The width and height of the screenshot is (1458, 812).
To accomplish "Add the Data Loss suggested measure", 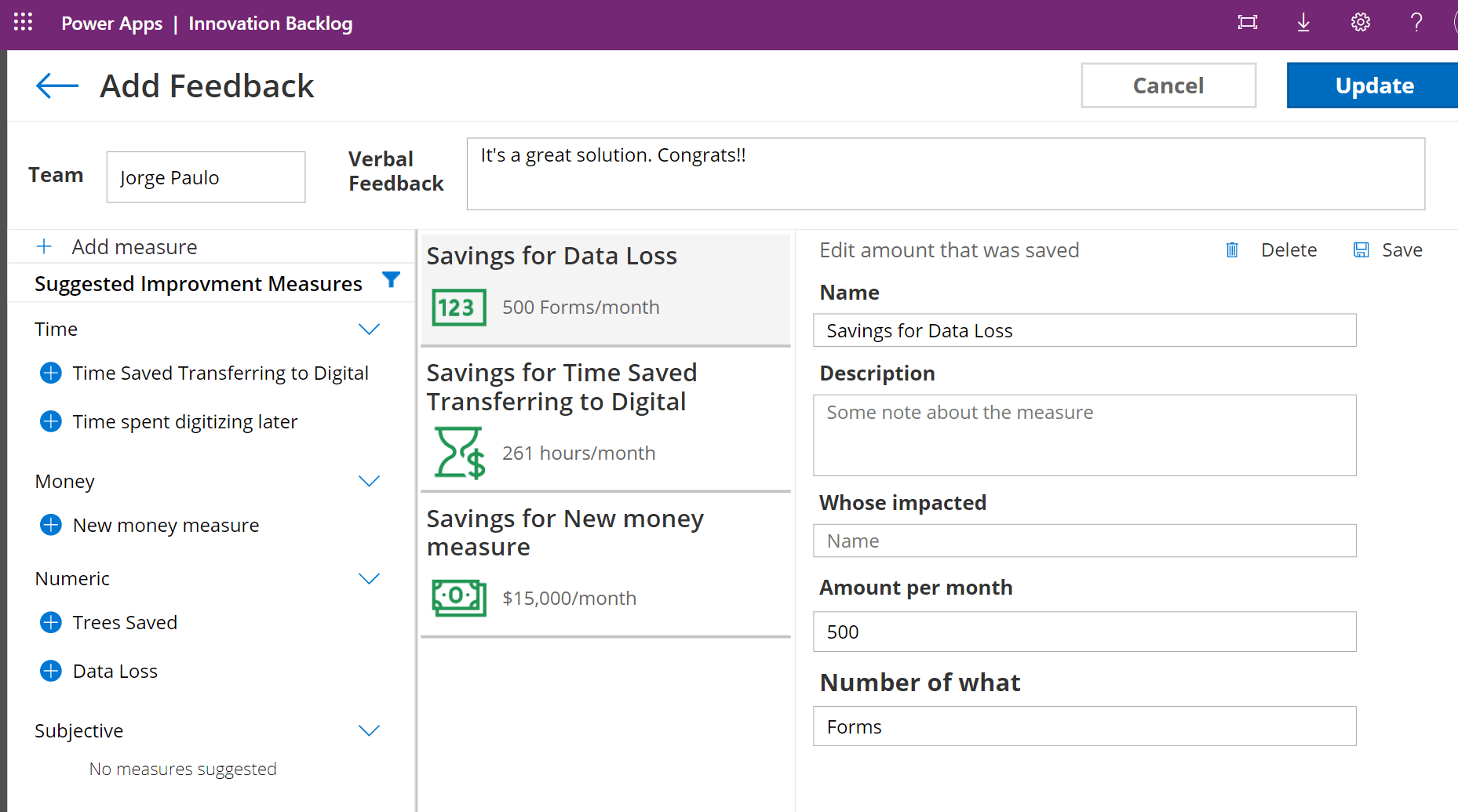I will coord(51,671).
